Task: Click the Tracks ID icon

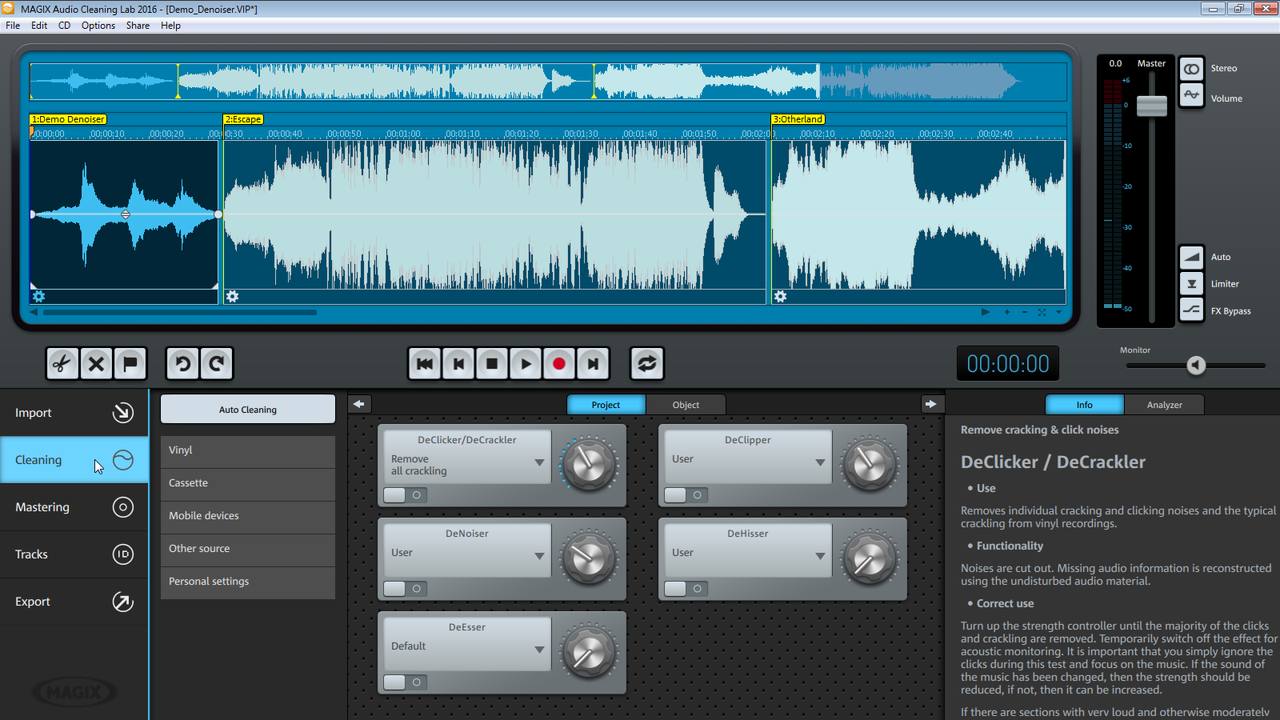Action: tap(123, 554)
